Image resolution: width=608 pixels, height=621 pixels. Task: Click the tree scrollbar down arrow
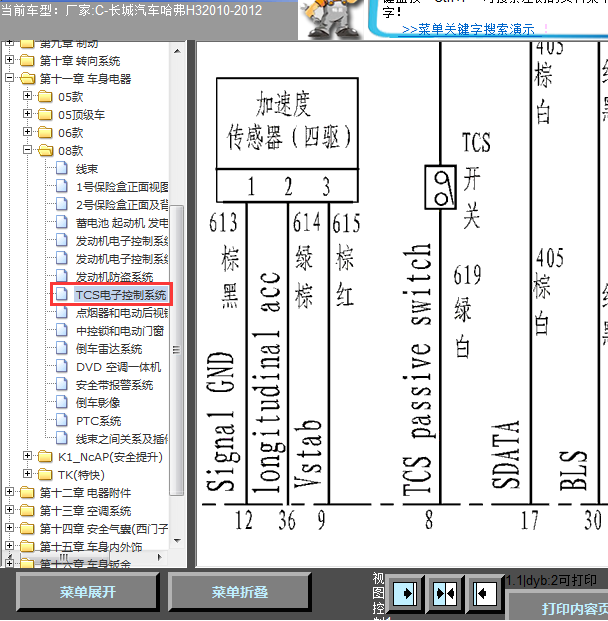tap(177, 541)
